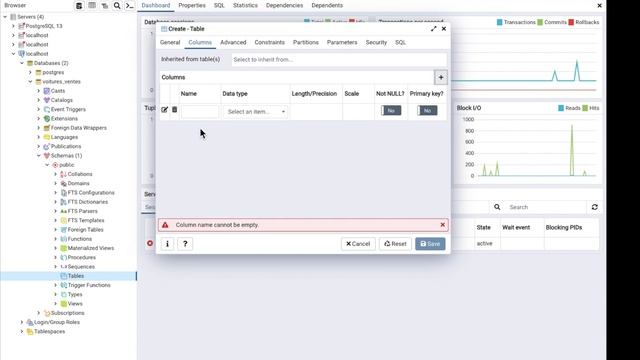Viewport: 640px width, 360px height.
Task: Collapse the Databases (2) node
Action: click(x=22, y=63)
